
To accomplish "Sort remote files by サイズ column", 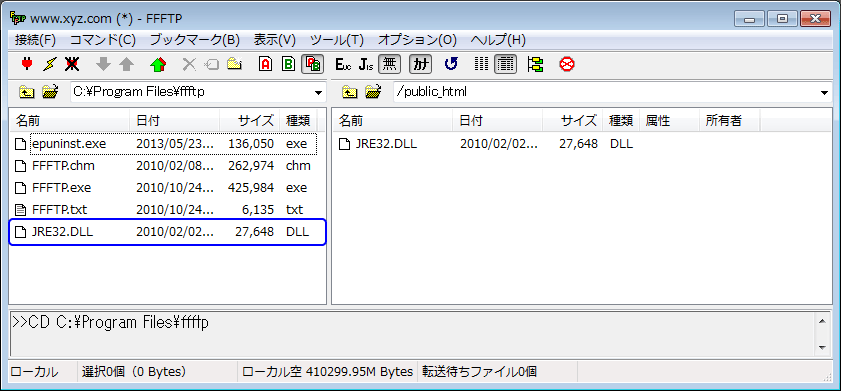I will (573, 121).
